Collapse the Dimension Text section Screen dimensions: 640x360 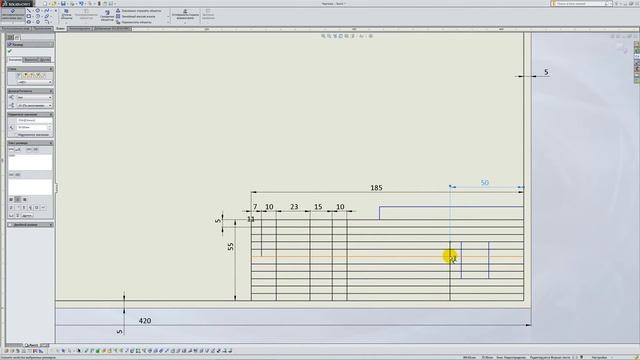pyautogui.click(x=51, y=143)
